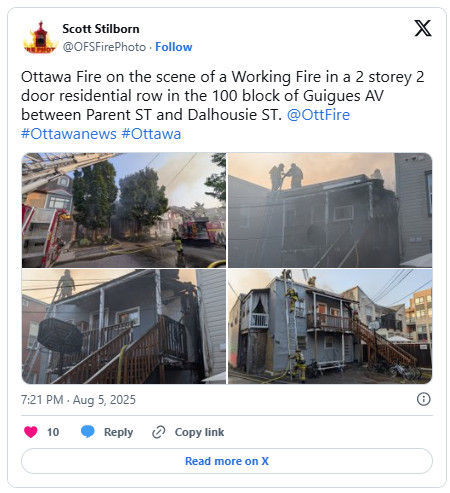Open photo of burnt staircase balcony

(124, 326)
